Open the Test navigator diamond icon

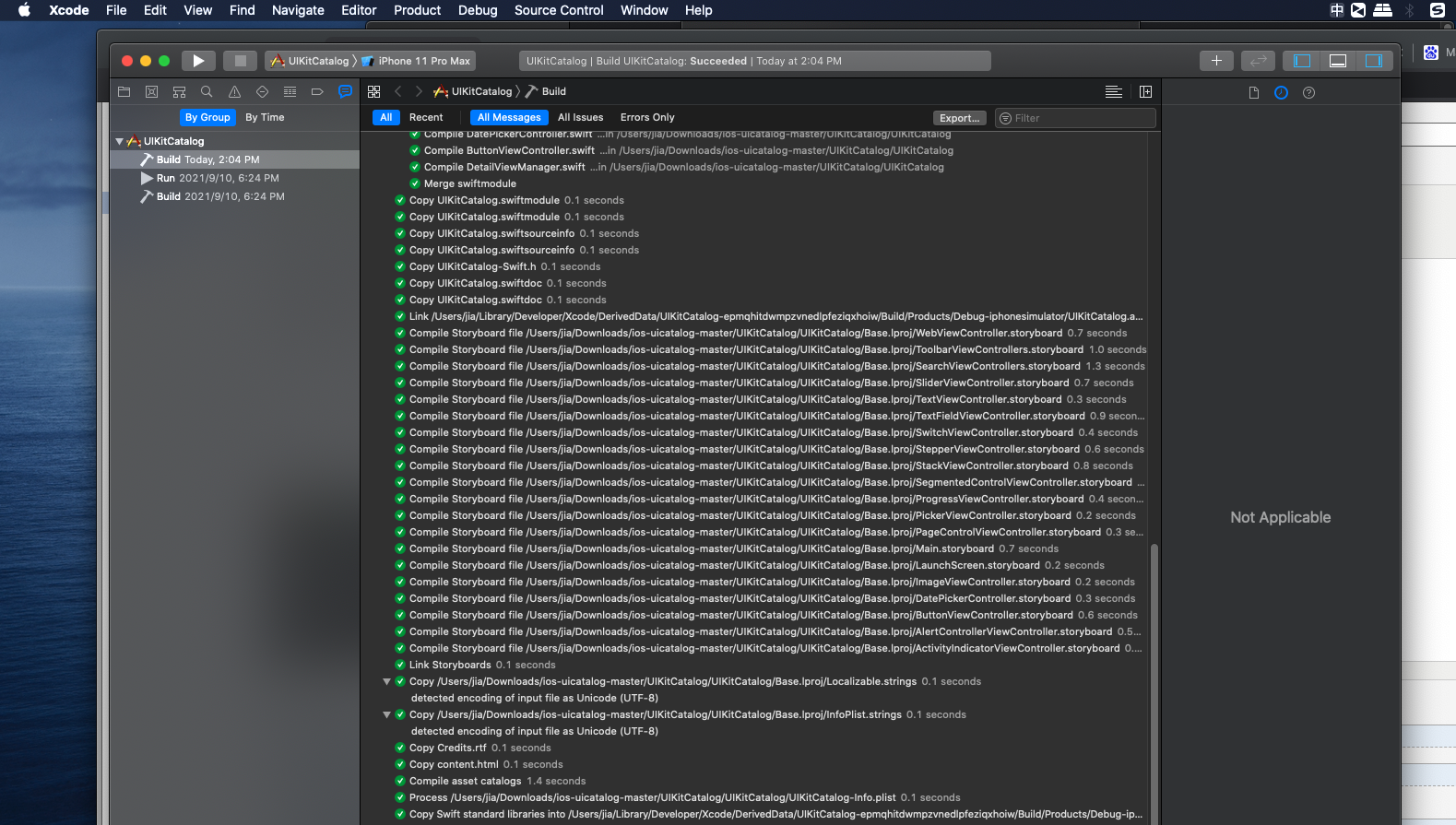point(262,92)
